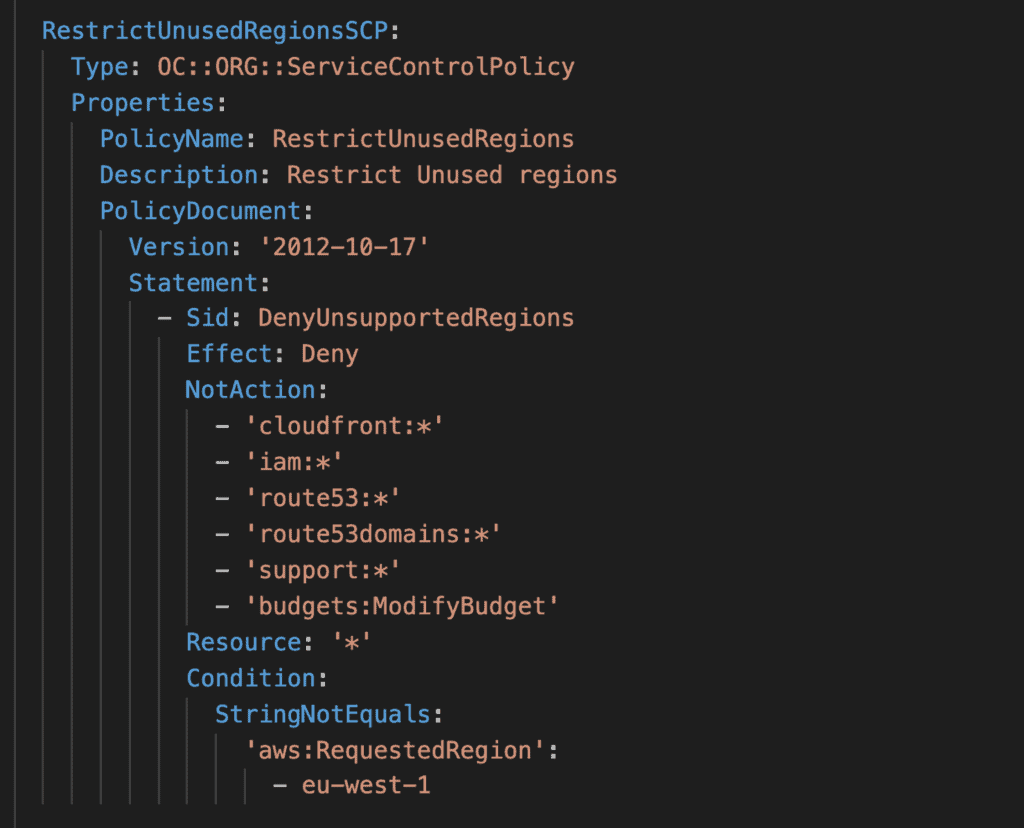Screen dimensions: 1024x828
Task: Click the PolicyDocument key
Action: [x=200, y=211]
